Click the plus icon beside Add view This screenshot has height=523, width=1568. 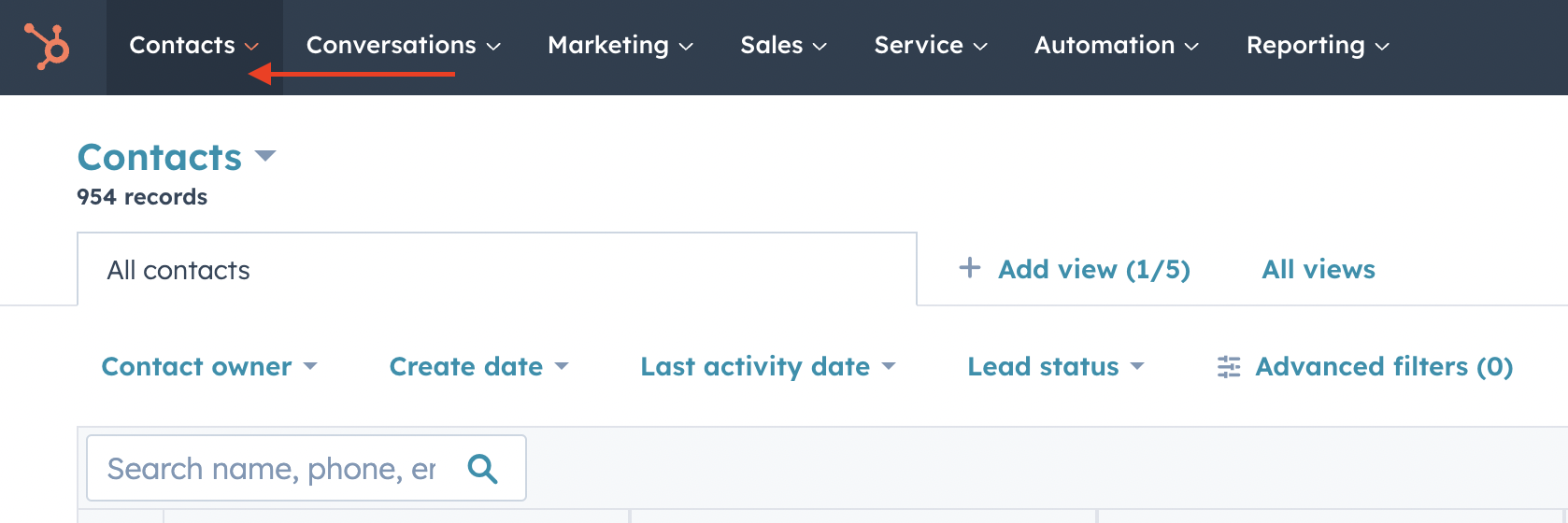coord(970,268)
